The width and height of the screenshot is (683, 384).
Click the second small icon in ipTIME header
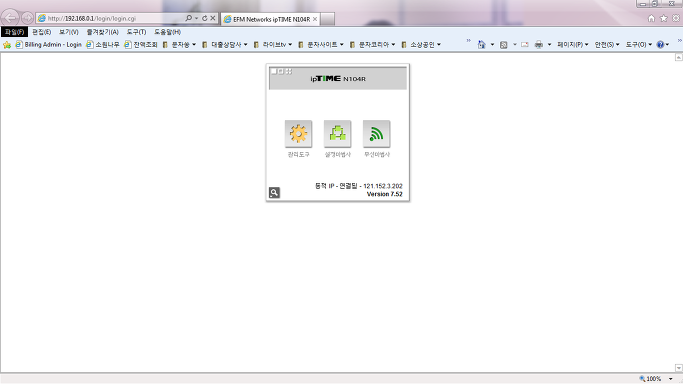click(x=281, y=71)
